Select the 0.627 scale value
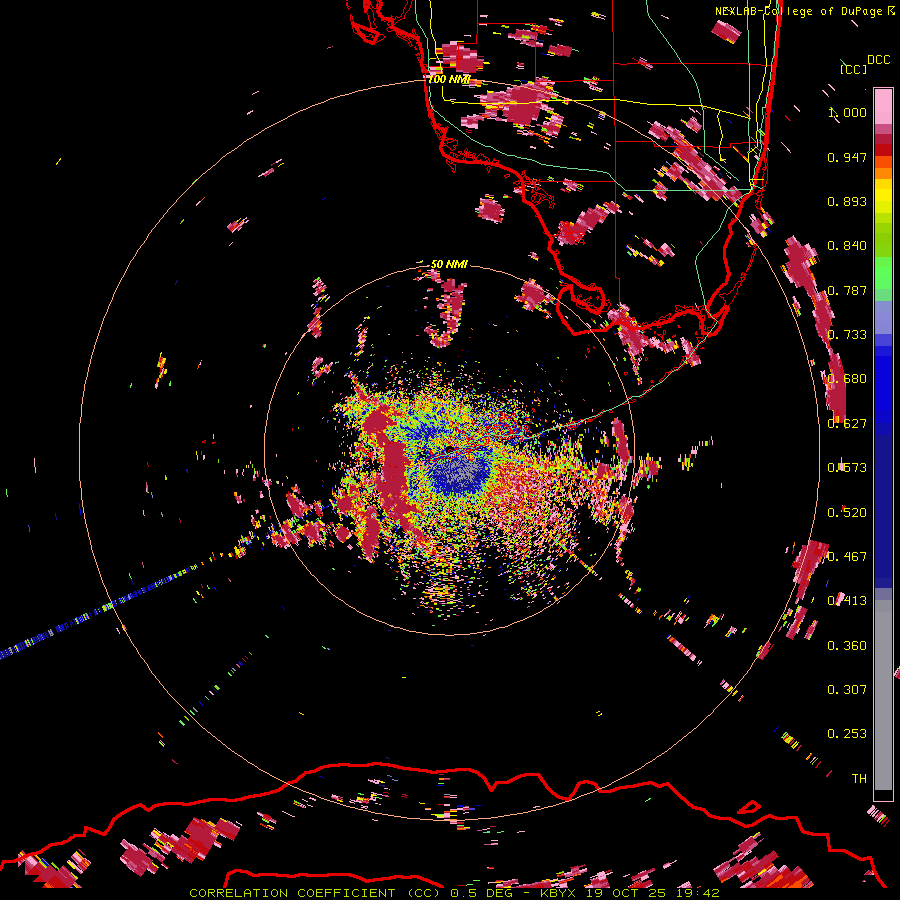The image size is (900, 900). point(847,424)
